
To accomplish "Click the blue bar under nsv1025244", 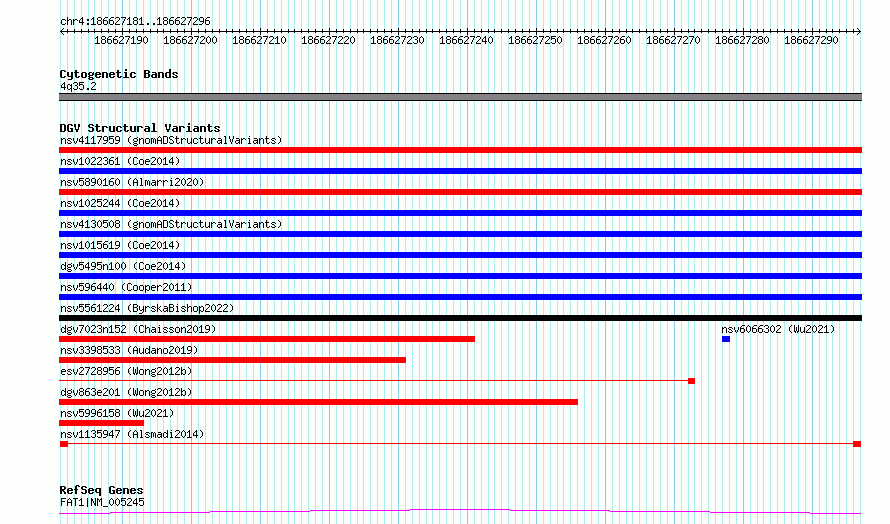I will coord(460,213).
